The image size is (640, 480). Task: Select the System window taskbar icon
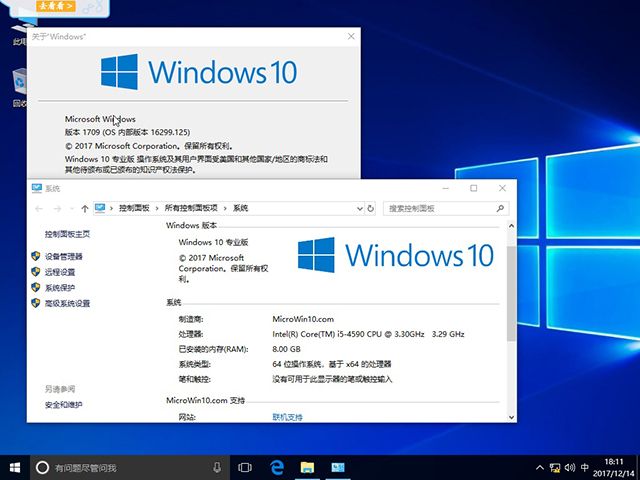(x=338, y=468)
